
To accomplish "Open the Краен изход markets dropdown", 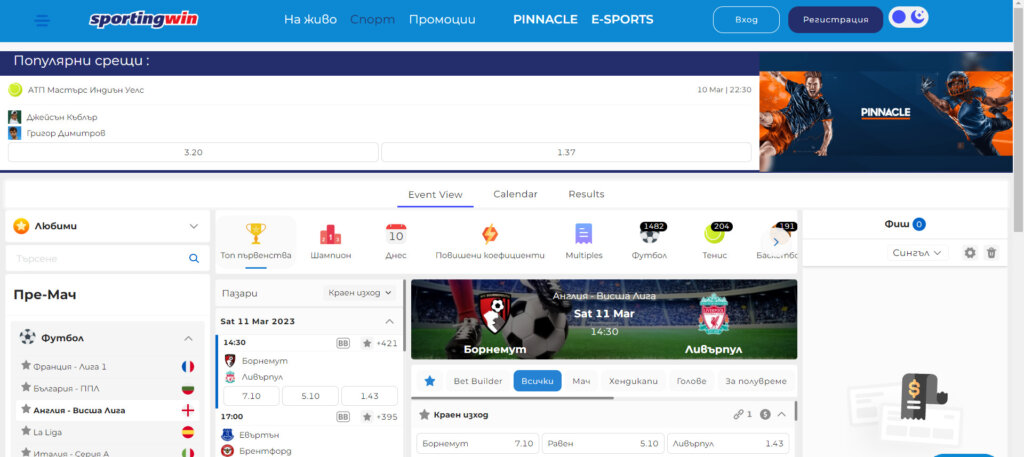I will 360,293.
